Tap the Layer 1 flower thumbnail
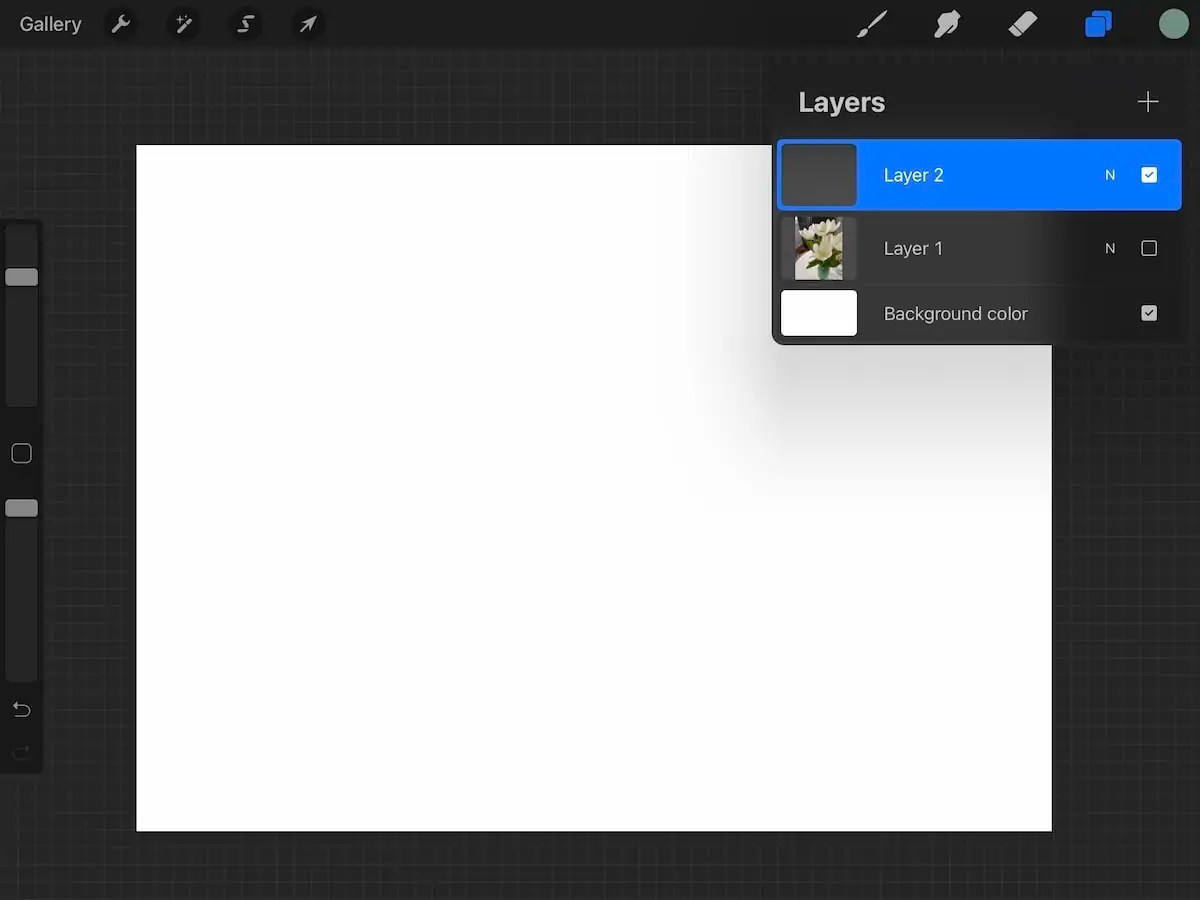1200x900 pixels. 819,248
